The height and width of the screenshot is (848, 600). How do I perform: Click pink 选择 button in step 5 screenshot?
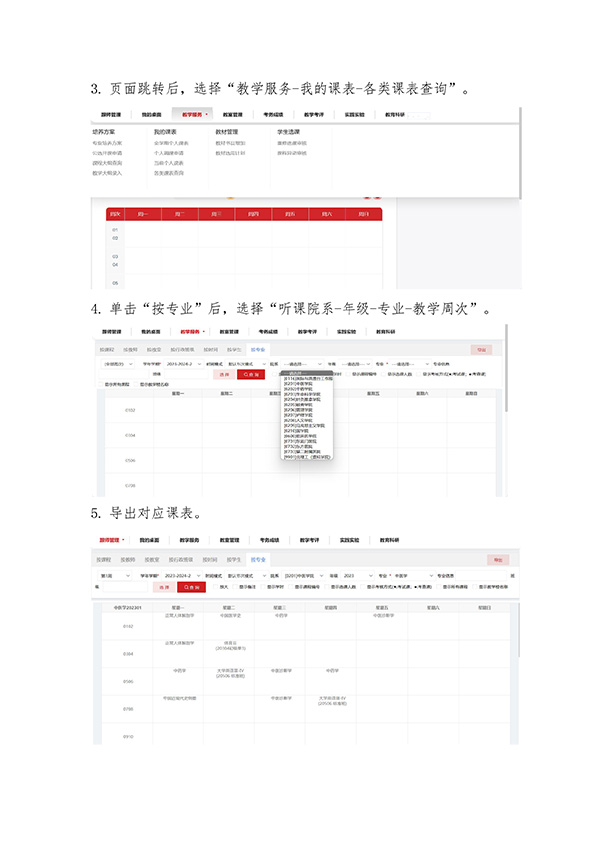click(164, 587)
